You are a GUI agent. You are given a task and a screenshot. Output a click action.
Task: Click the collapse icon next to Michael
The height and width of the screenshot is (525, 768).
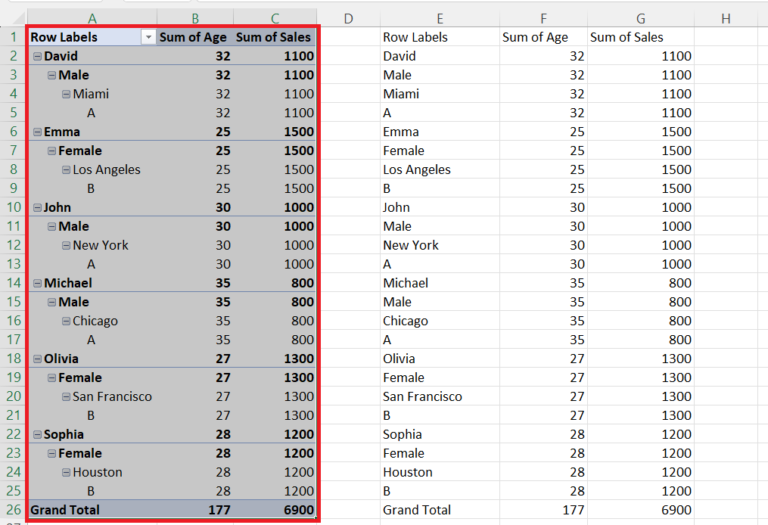point(37,283)
